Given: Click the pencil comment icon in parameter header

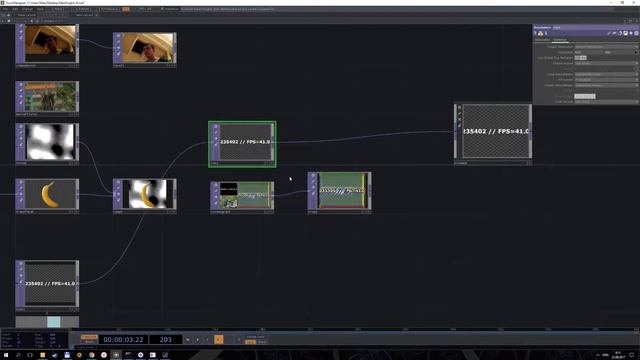Looking at the screenshot, I should tap(609, 33).
